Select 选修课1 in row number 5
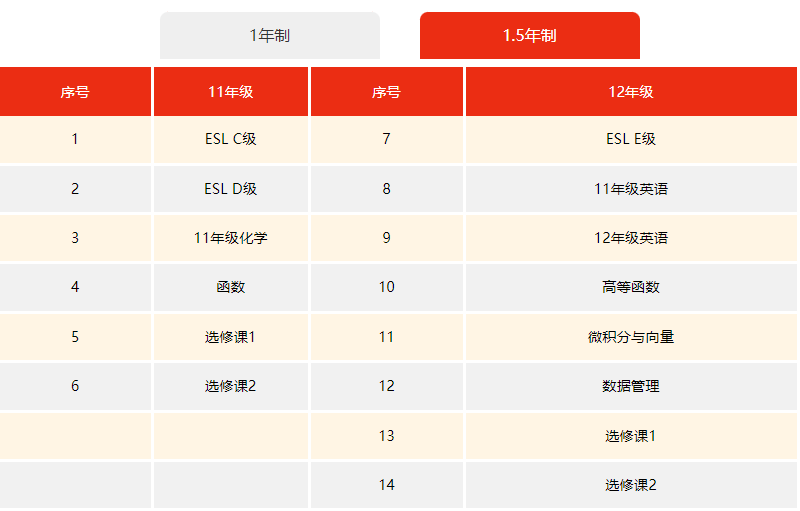 point(231,337)
